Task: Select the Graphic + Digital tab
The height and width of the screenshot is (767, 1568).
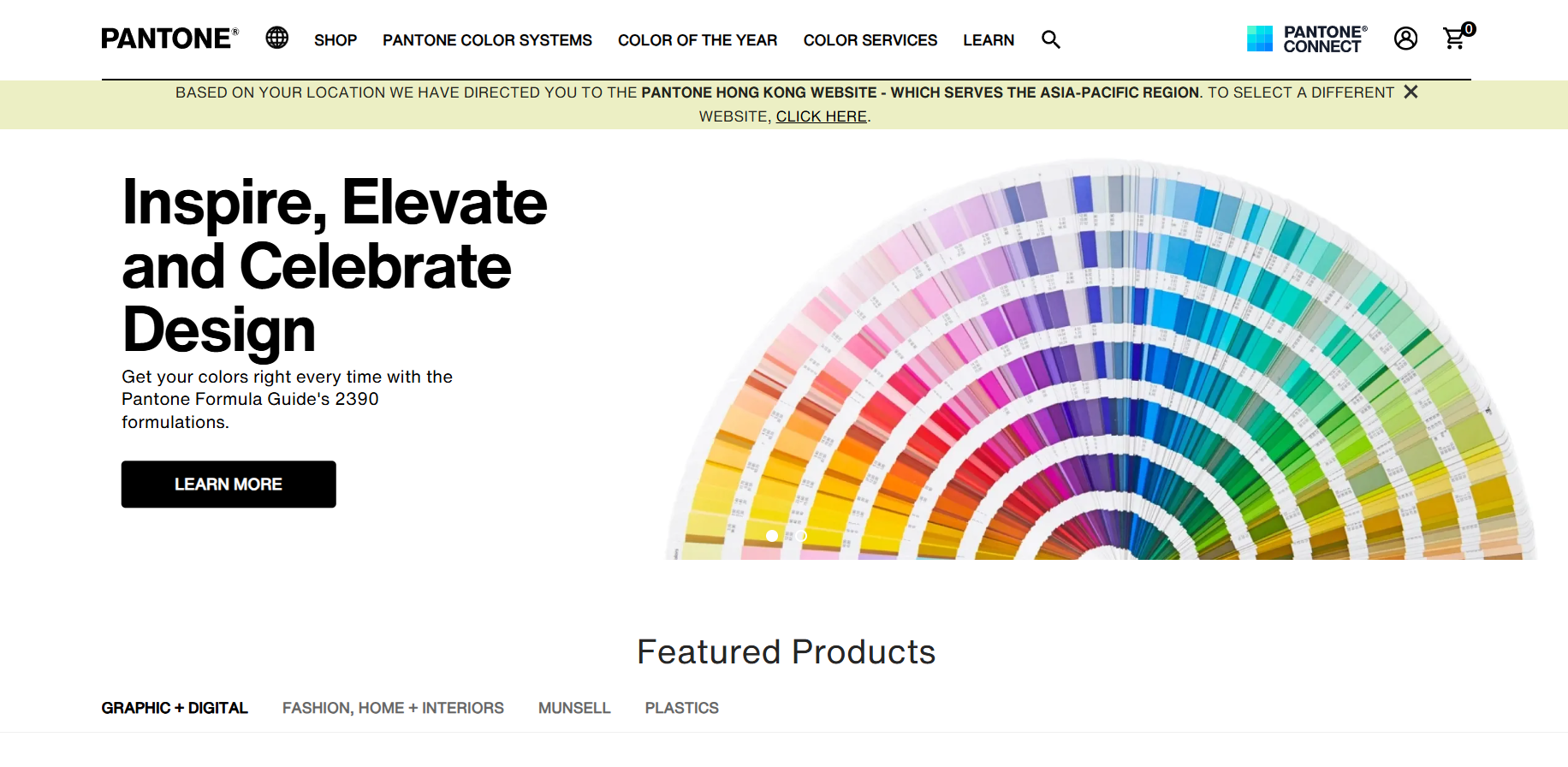Action: [x=175, y=708]
